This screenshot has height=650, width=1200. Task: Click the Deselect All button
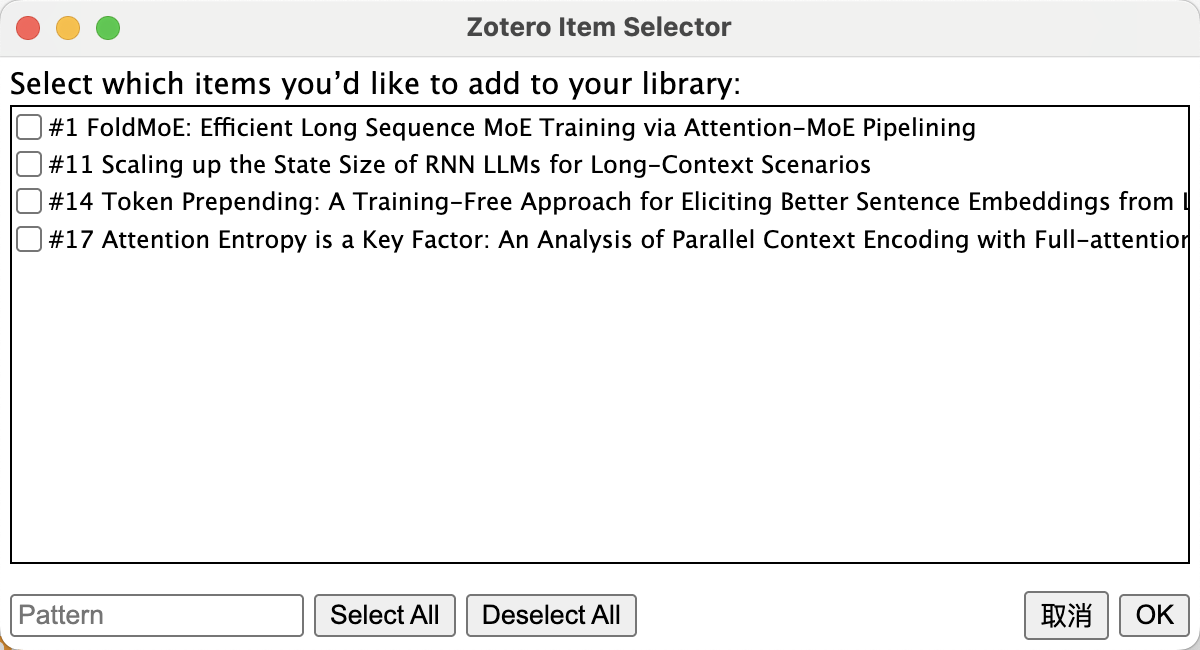coord(551,615)
